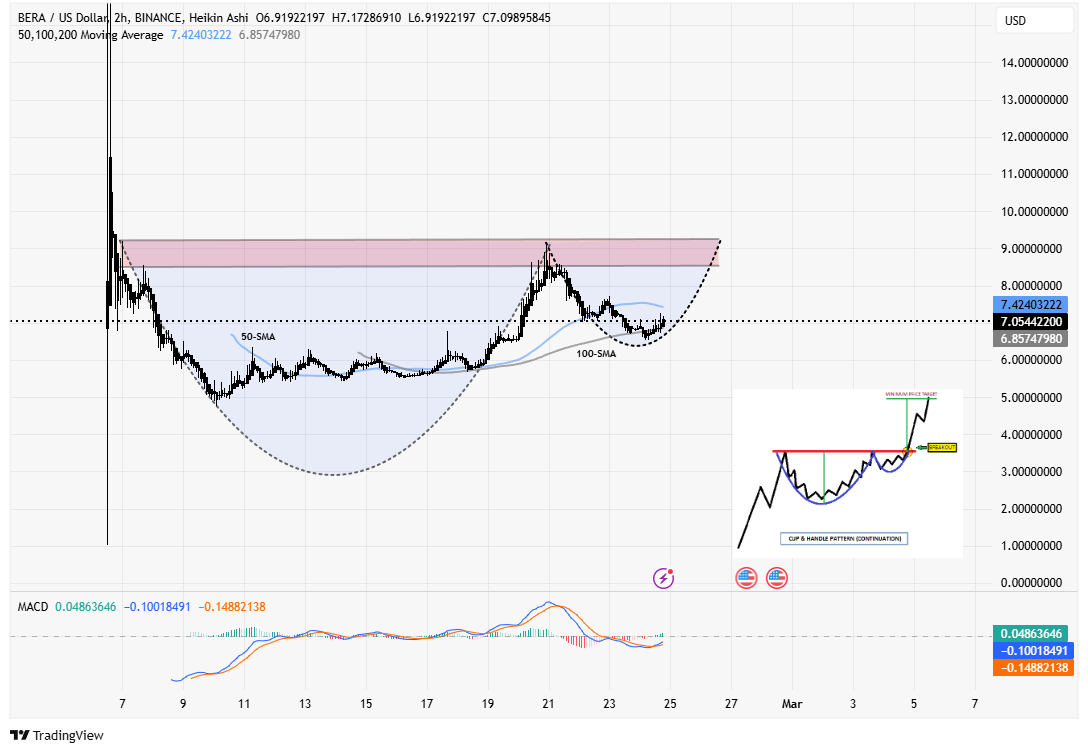1088x753 pixels.
Task: Click the TradingView logo
Action: [x=57, y=736]
